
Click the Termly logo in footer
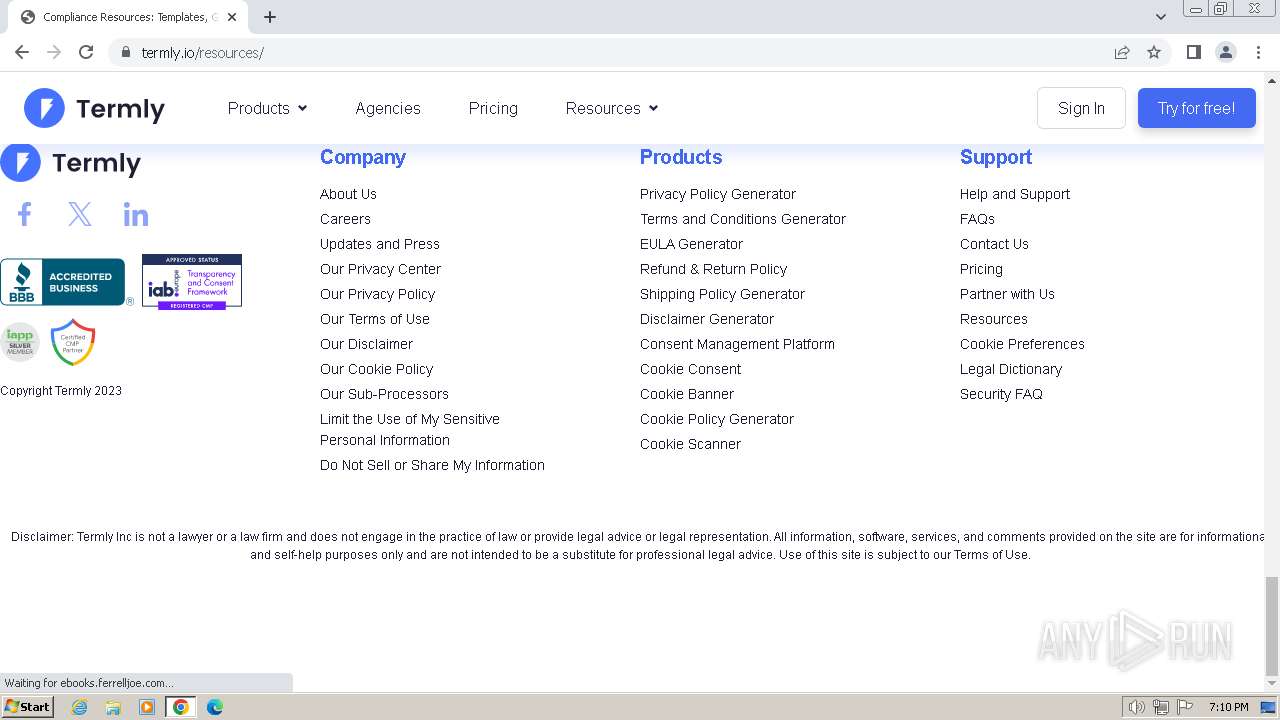(x=71, y=163)
